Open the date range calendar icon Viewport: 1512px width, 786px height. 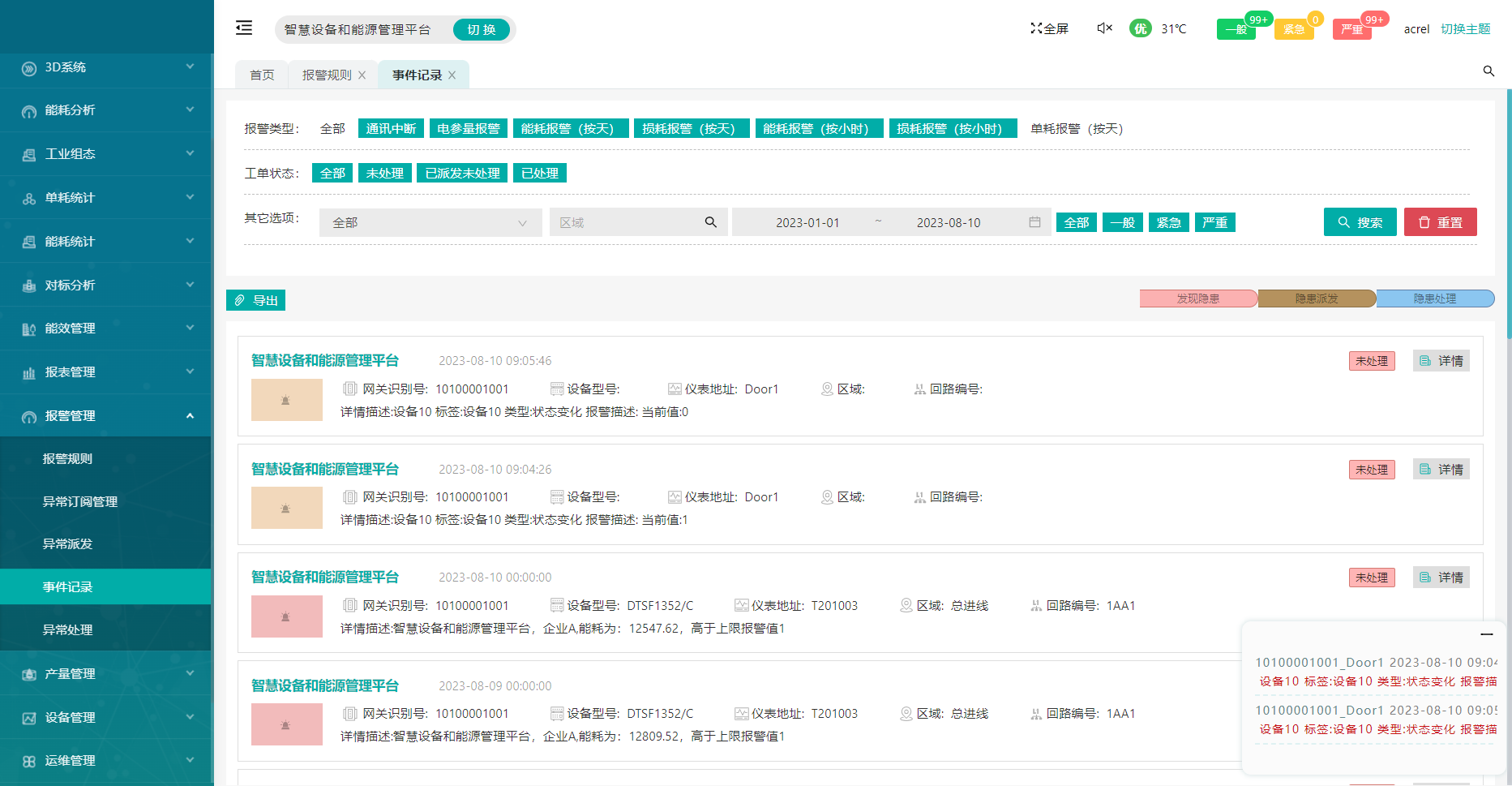[x=1034, y=222]
